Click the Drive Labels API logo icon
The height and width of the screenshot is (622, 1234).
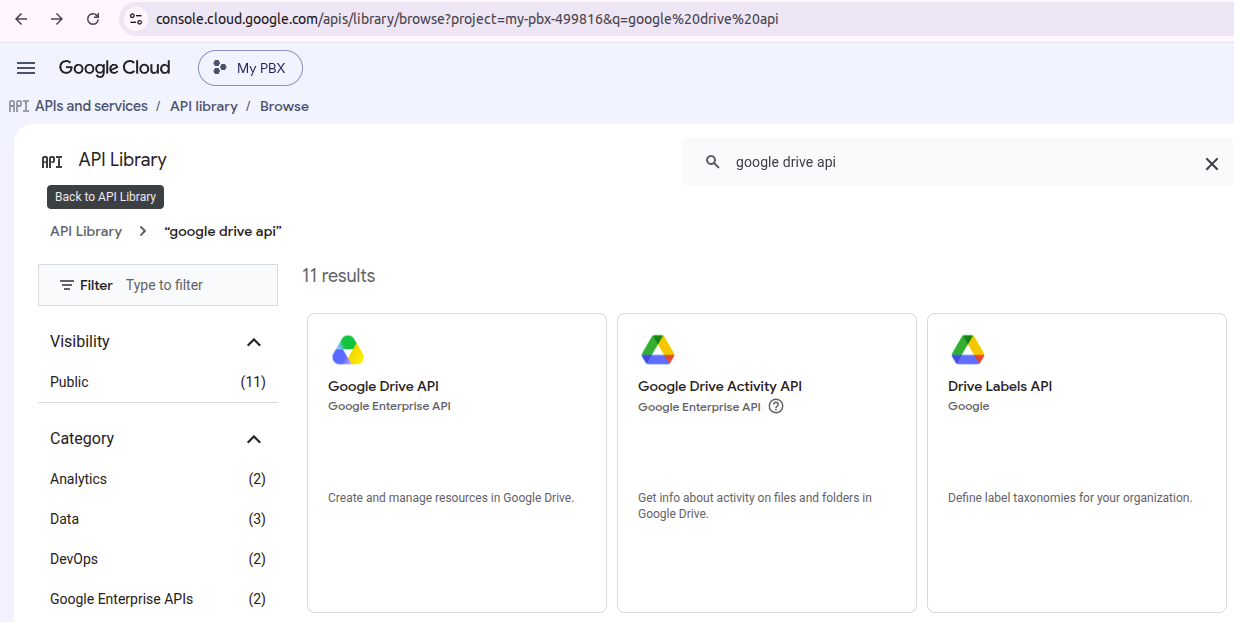(968, 350)
